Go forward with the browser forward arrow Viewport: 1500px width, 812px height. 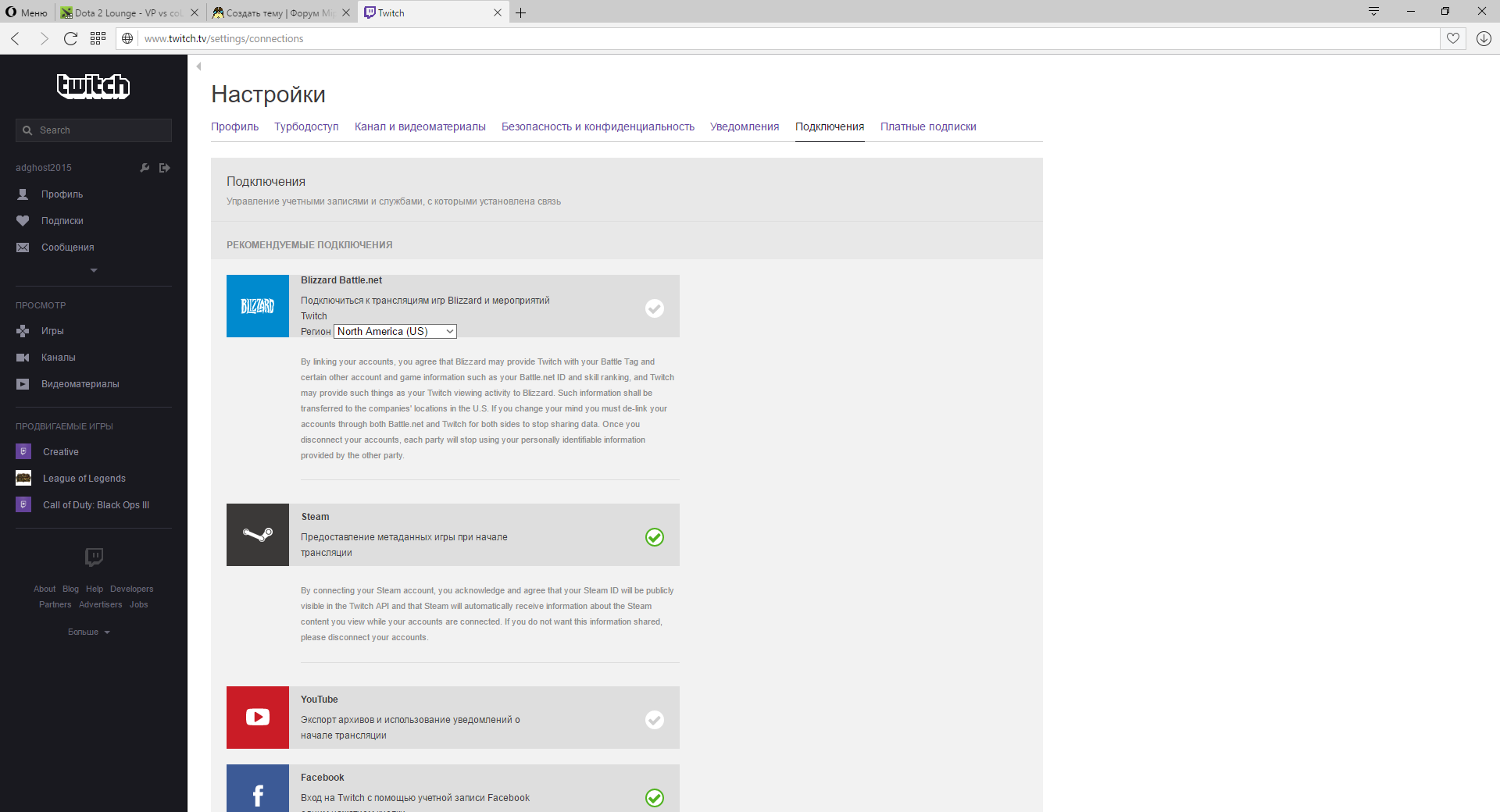pyautogui.click(x=44, y=38)
